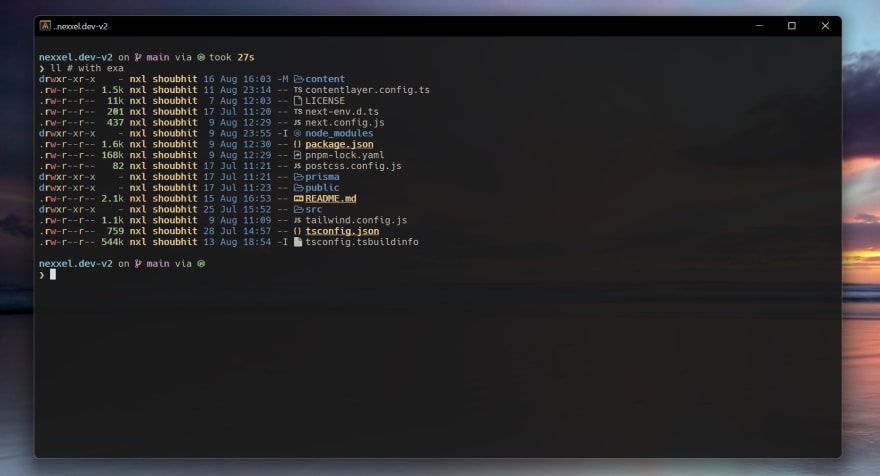The height and width of the screenshot is (476, 880).
Task: Click the markdown icon beside README.md
Action: 298,198
